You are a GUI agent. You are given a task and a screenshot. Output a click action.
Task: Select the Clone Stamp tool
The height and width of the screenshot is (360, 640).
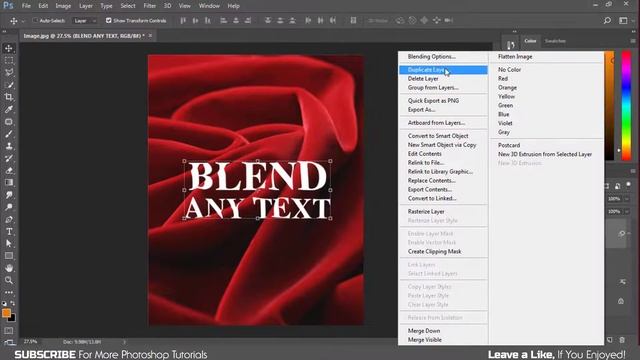[9, 146]
